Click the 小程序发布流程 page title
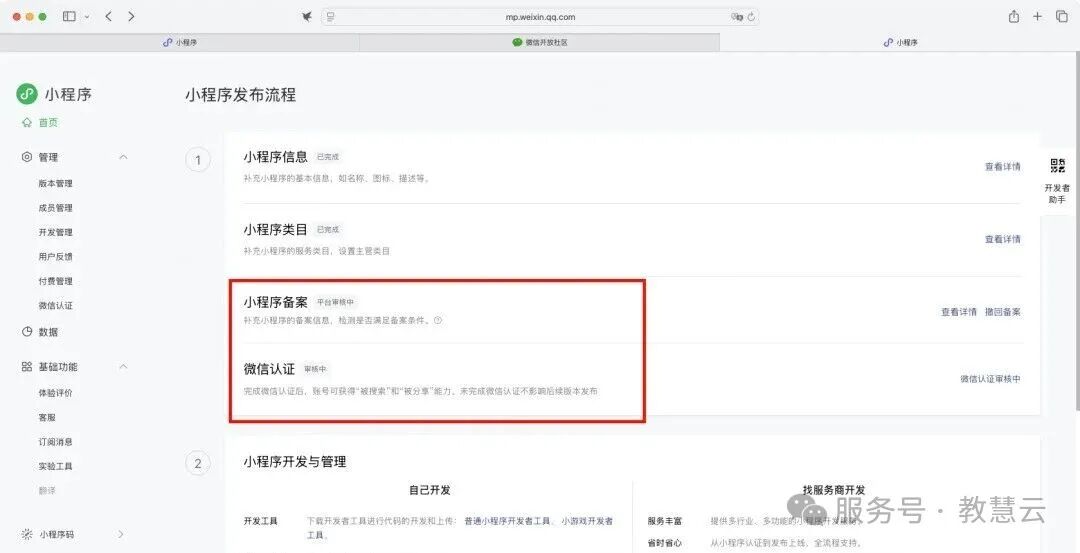The height and width of the screenshot is (553, 1080). pyautogui.click(x=240, y=95)
